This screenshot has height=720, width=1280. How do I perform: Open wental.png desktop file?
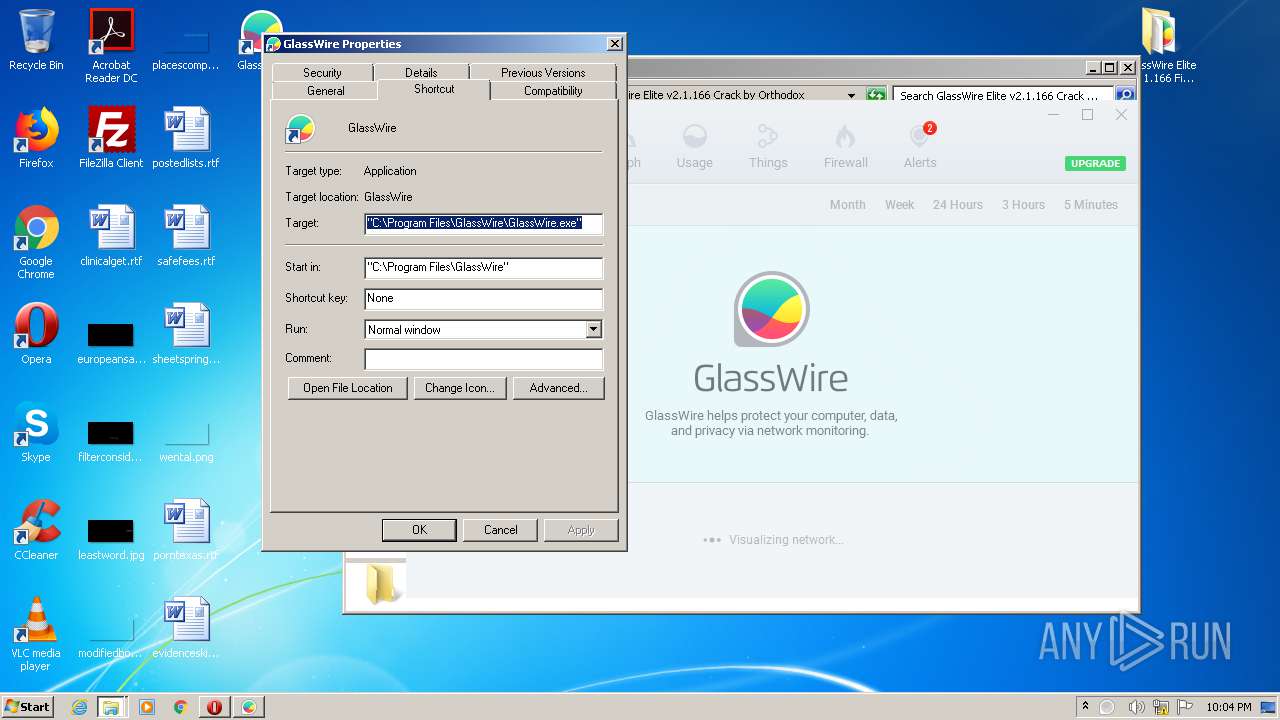pyautogui.click(x=186, y=442)
